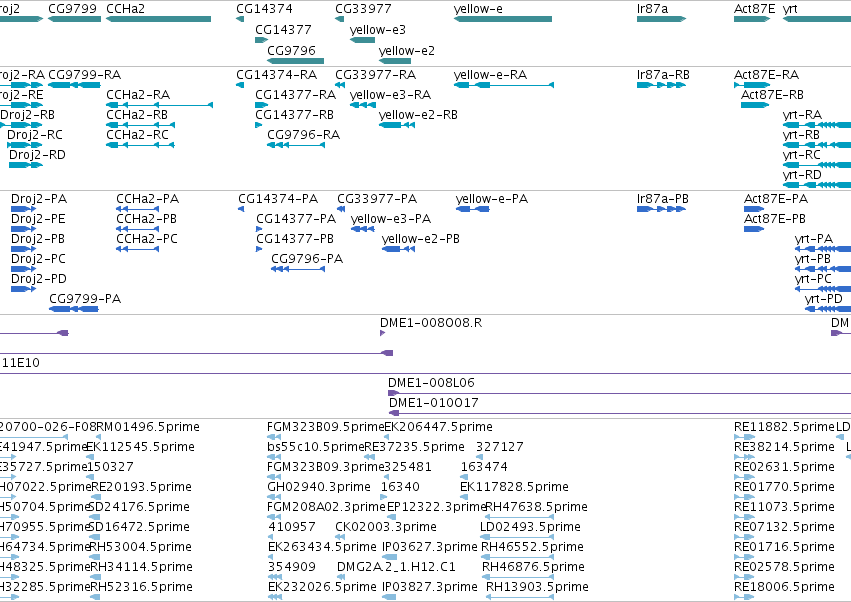Click EST RH13903.5prime
Screen dimensions: 851x602
[537, 587]
